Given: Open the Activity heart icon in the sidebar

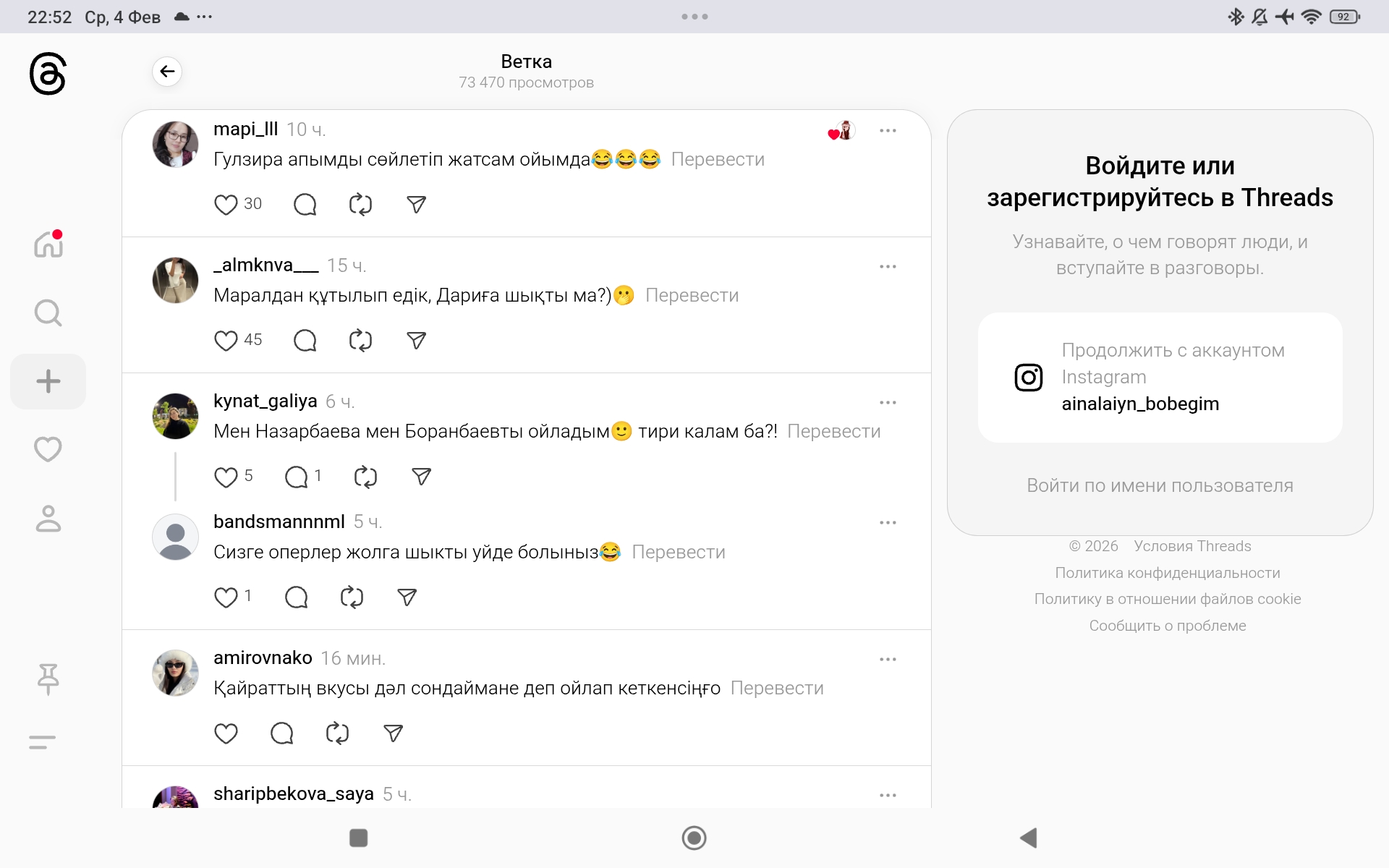Looking at the screenshot, I should point(48,449).
